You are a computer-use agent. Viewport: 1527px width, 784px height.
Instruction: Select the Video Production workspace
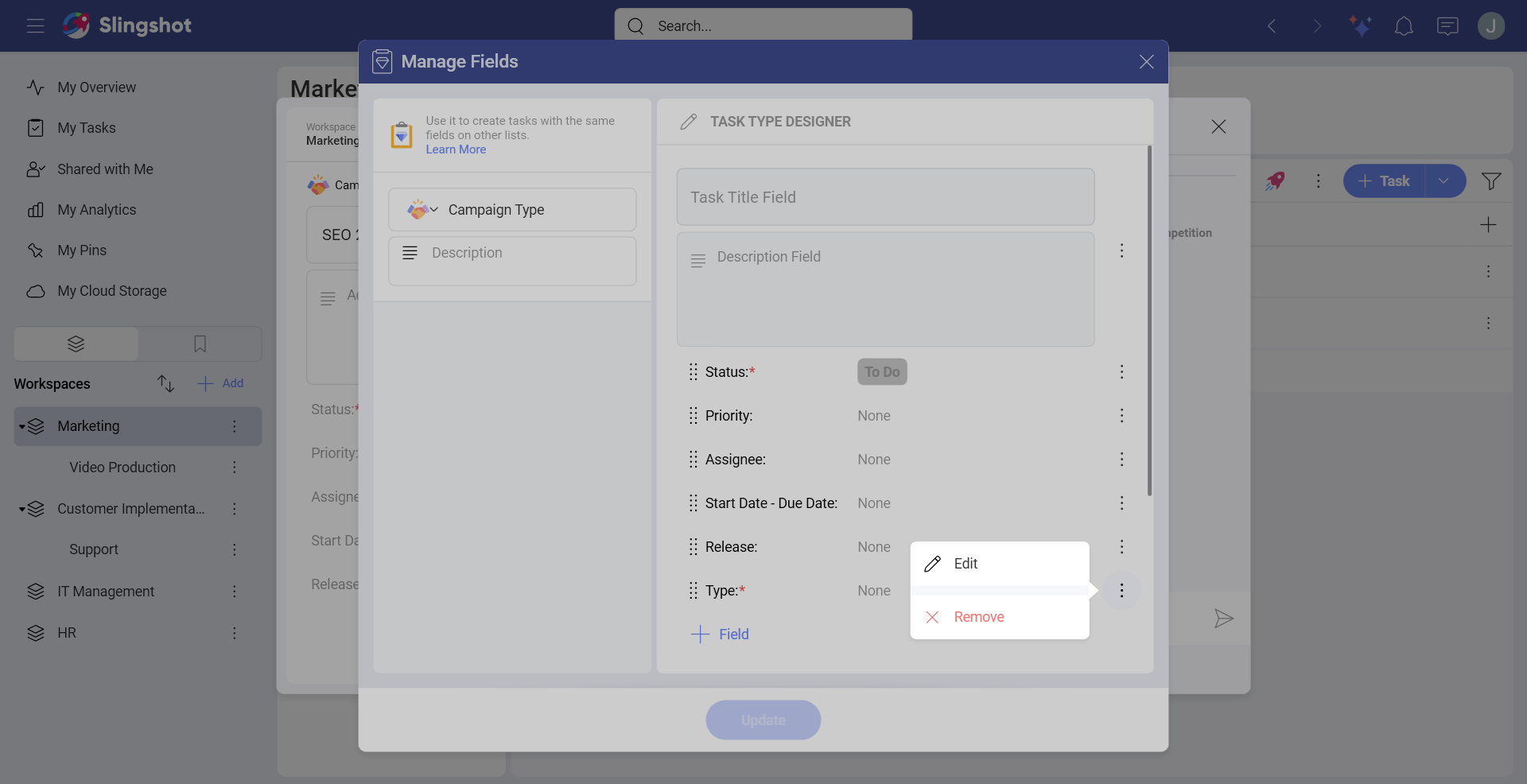122,468
